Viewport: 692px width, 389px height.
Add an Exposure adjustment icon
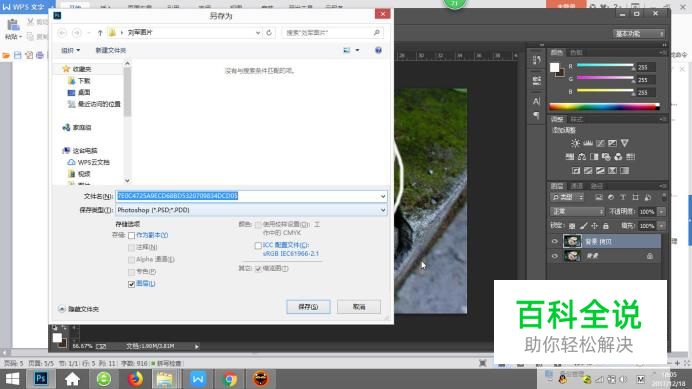[x=612, y=143]
